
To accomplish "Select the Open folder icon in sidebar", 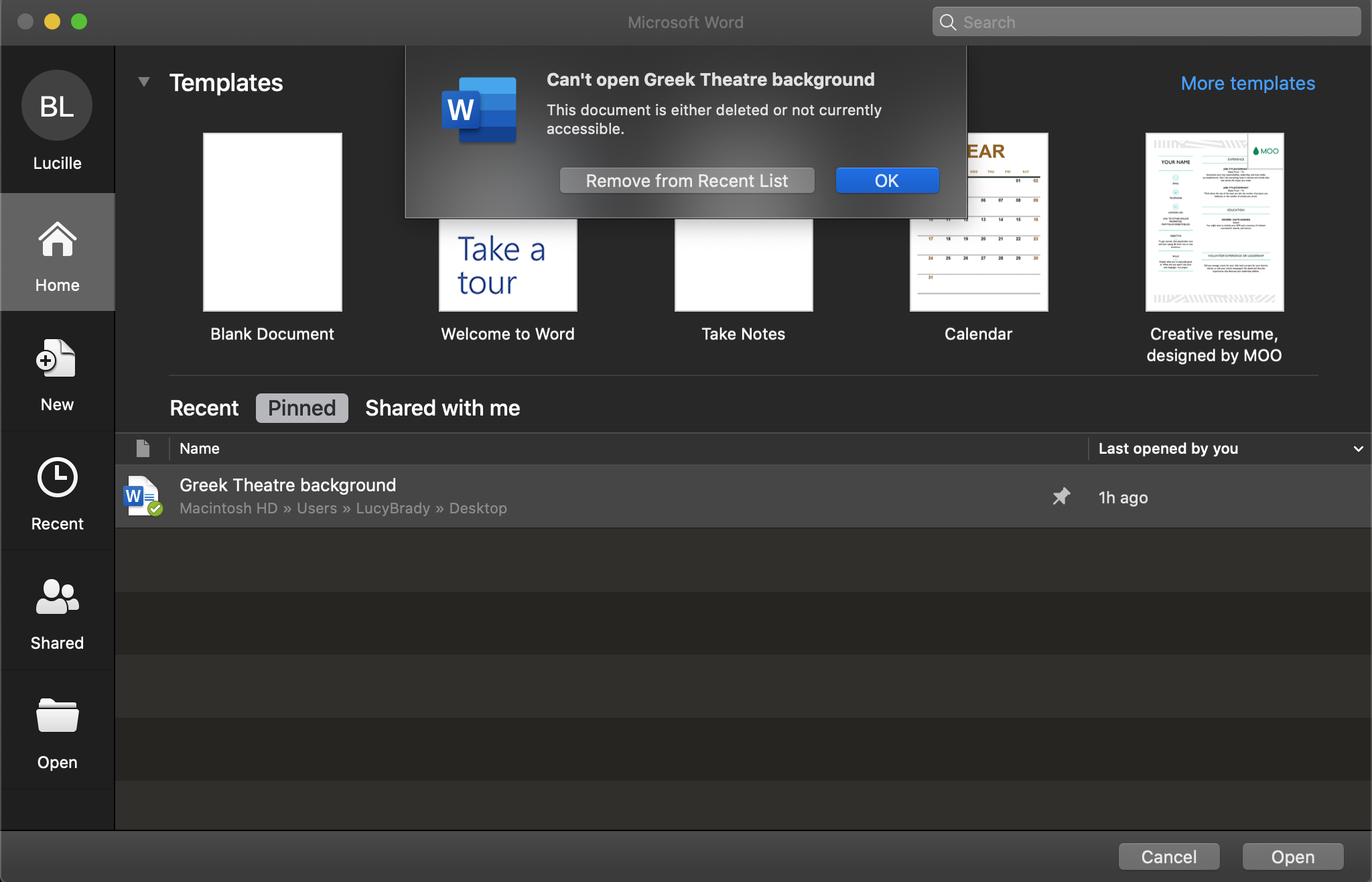I will click(x=57, y=715).
